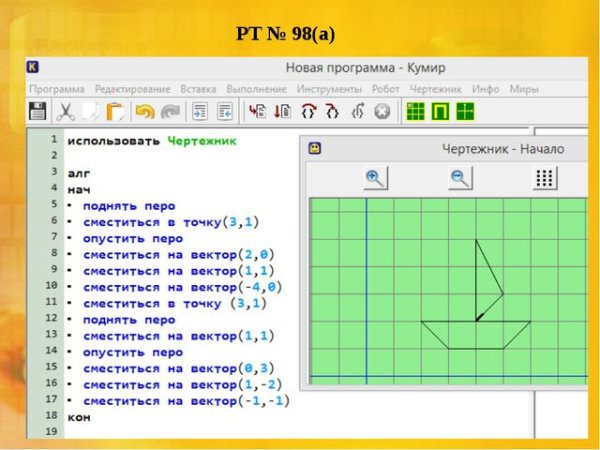Click the Save floppy disk icon
600x450 pixels.
click(37, 111)
